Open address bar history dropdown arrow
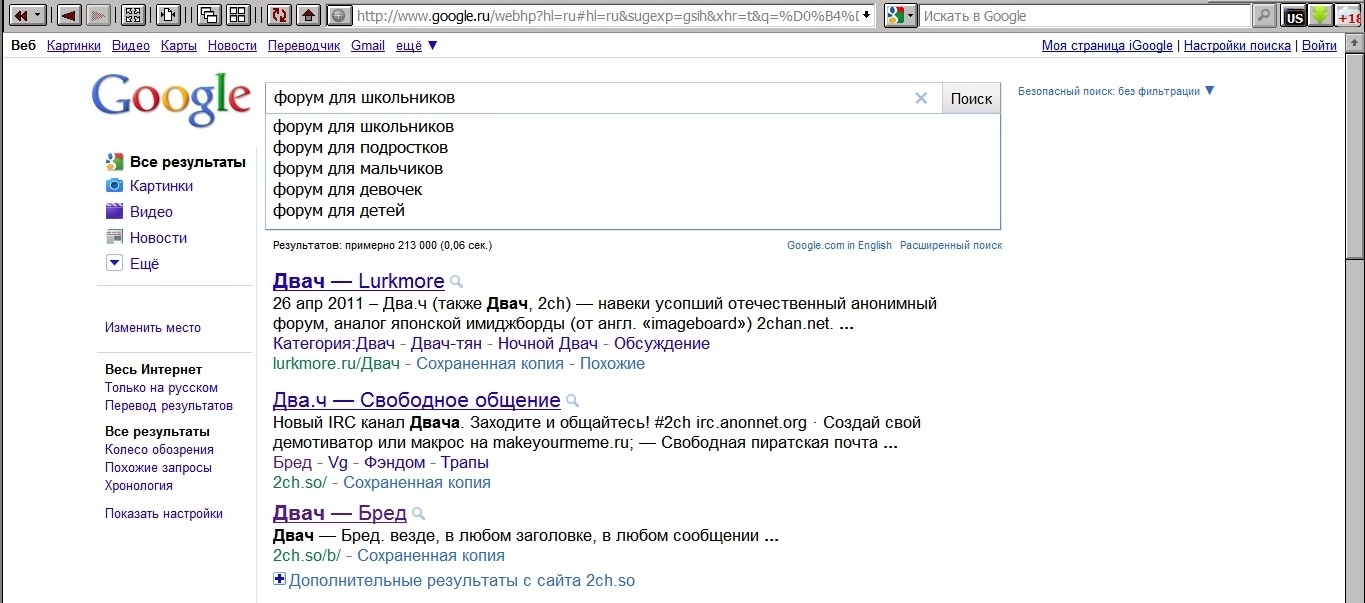The image size is (1365, 603). (866, 15)
